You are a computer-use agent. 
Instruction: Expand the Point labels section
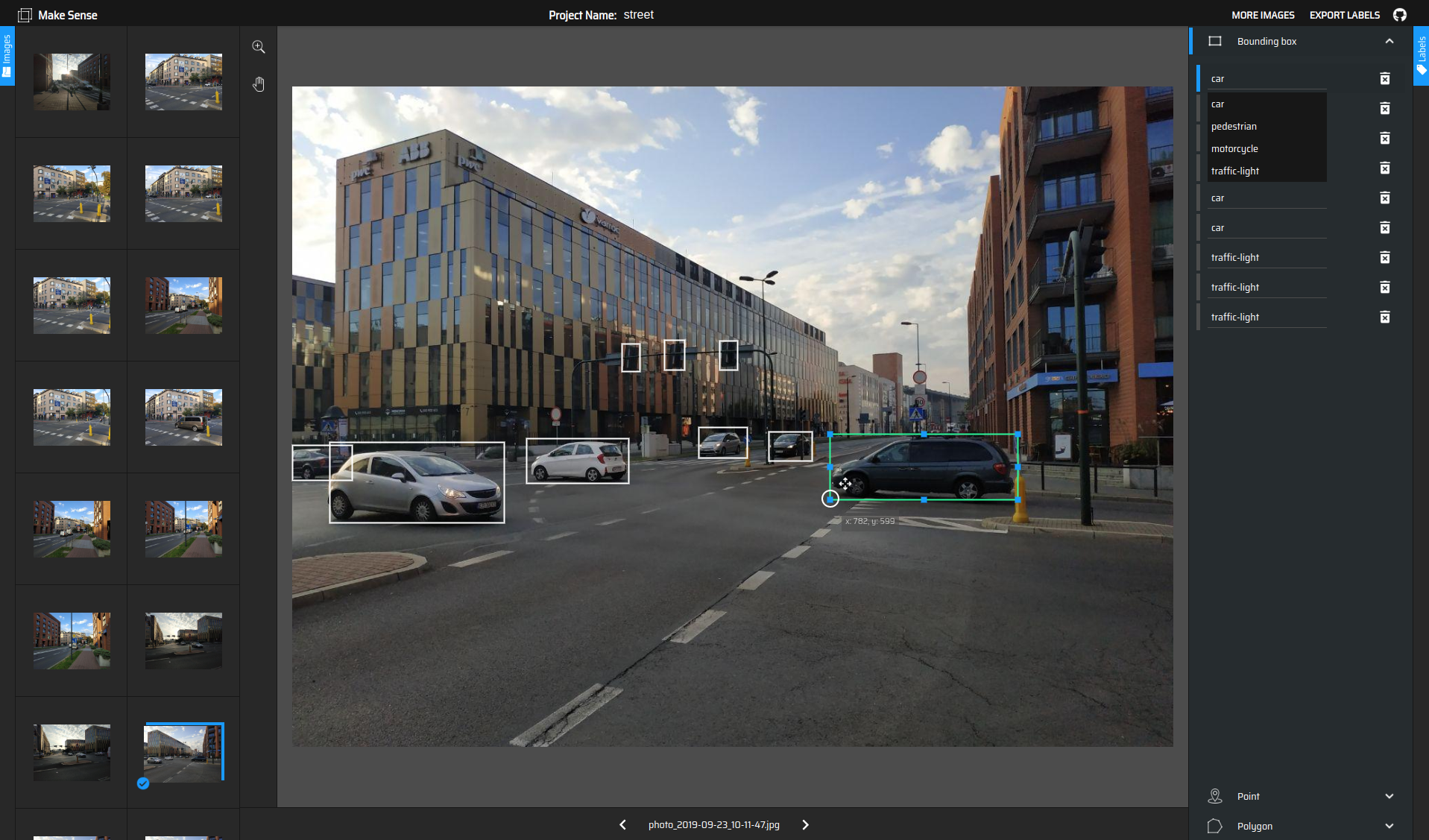pyautogui.click(x=1389, y=796)
